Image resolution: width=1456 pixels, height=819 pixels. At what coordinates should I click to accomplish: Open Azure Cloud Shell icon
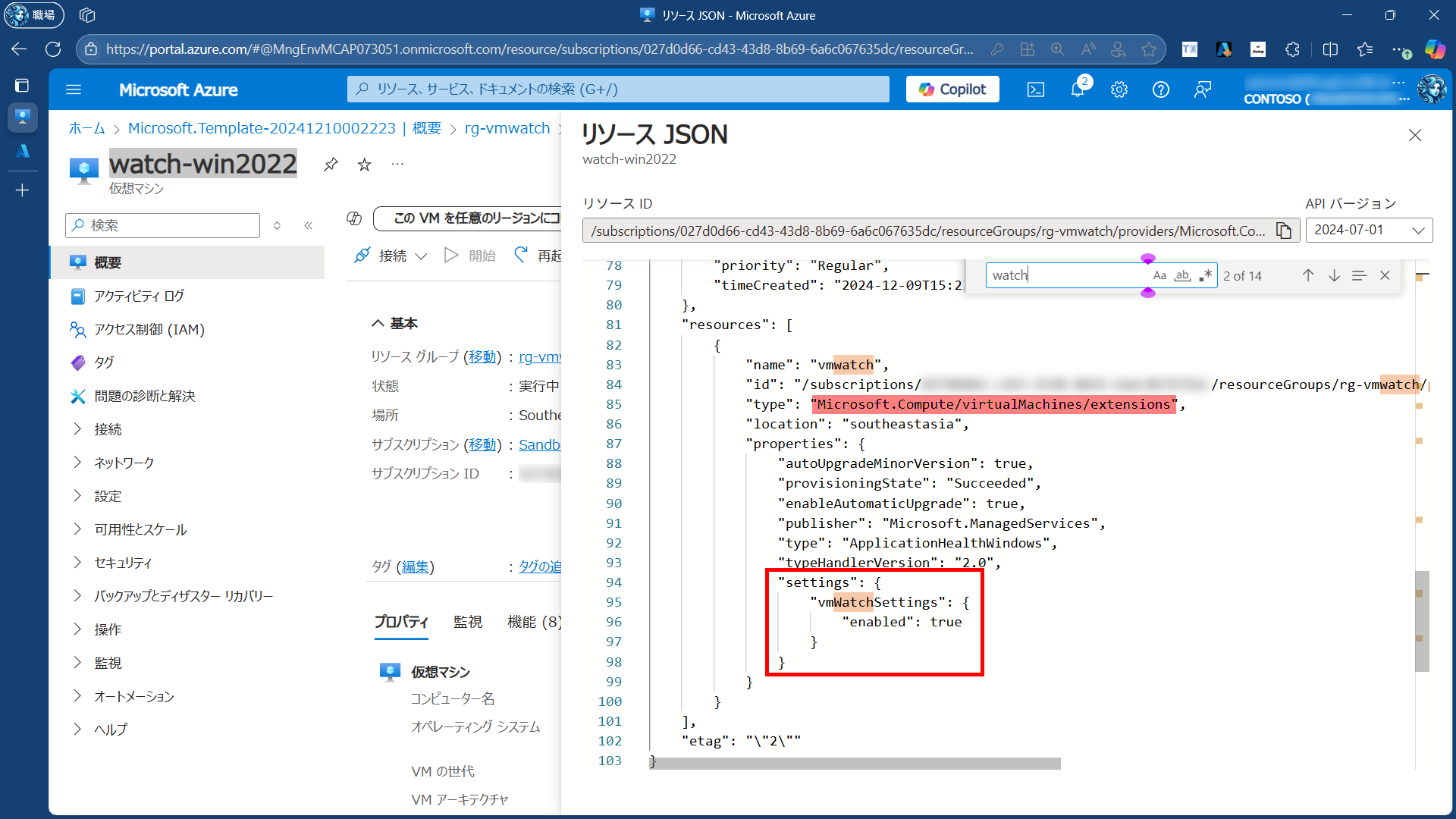[x=1035, y=89]
